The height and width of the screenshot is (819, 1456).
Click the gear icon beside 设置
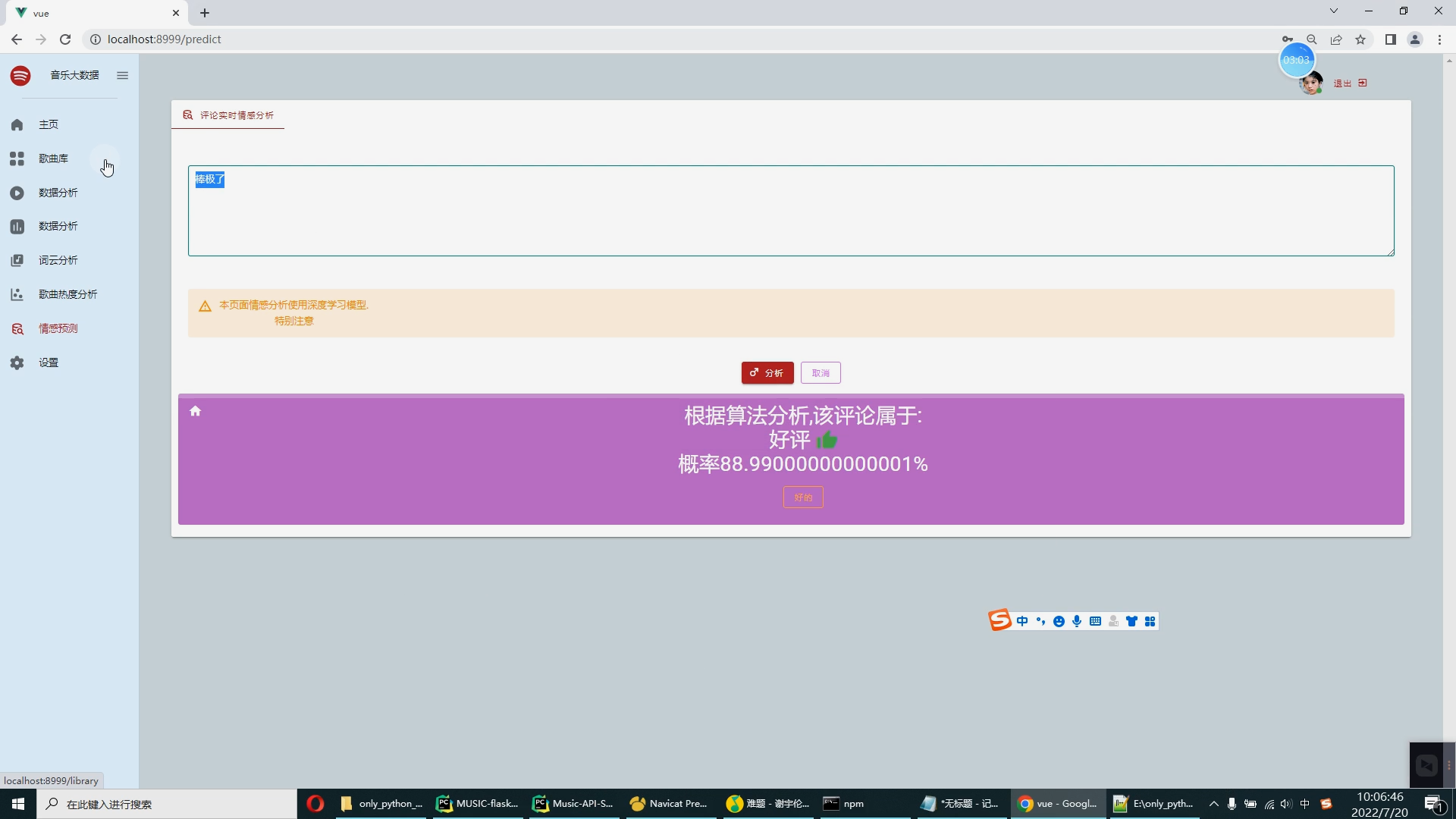coord(17,362)
